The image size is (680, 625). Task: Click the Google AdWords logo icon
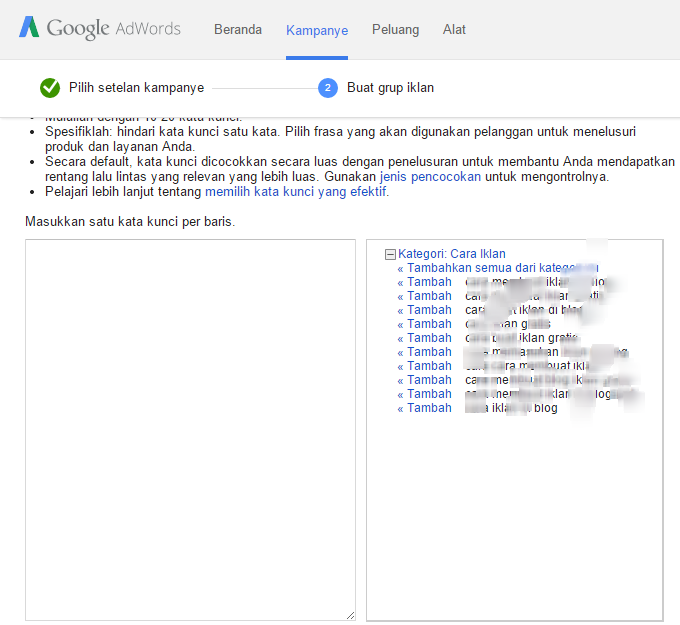tap(29, 27)
